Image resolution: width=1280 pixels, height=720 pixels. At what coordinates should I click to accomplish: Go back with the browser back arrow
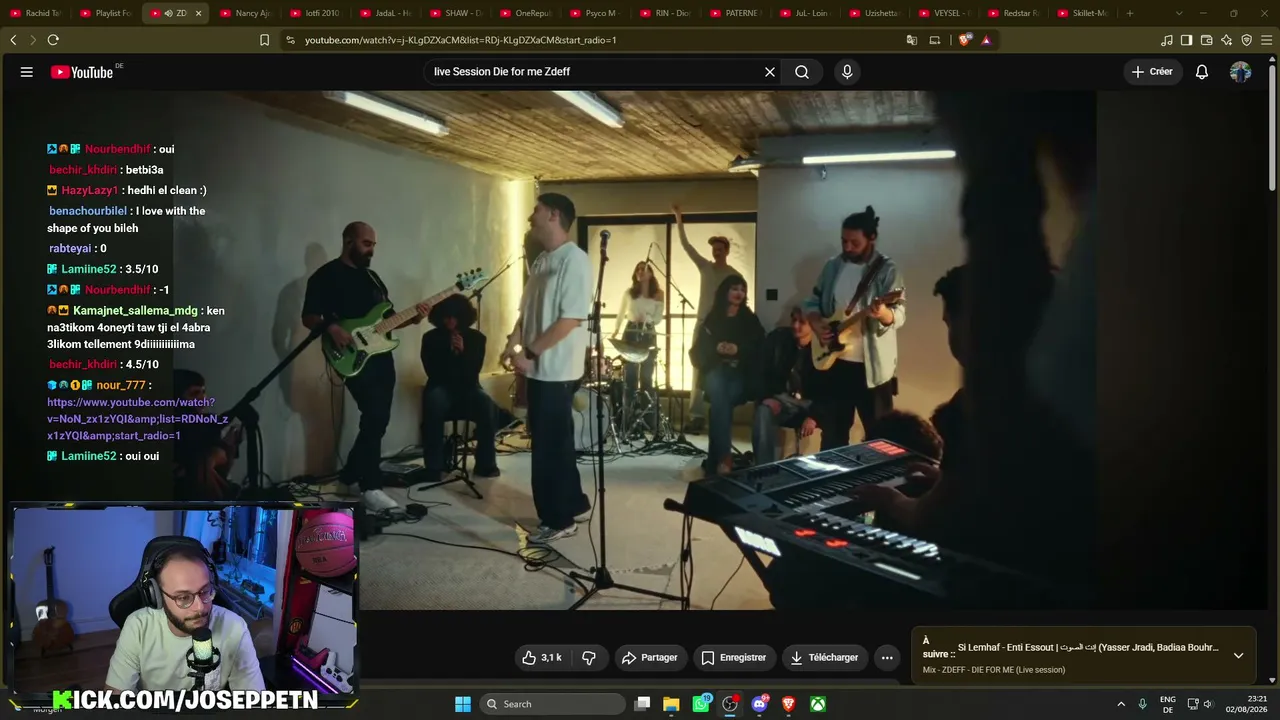(x=13, y=40)
